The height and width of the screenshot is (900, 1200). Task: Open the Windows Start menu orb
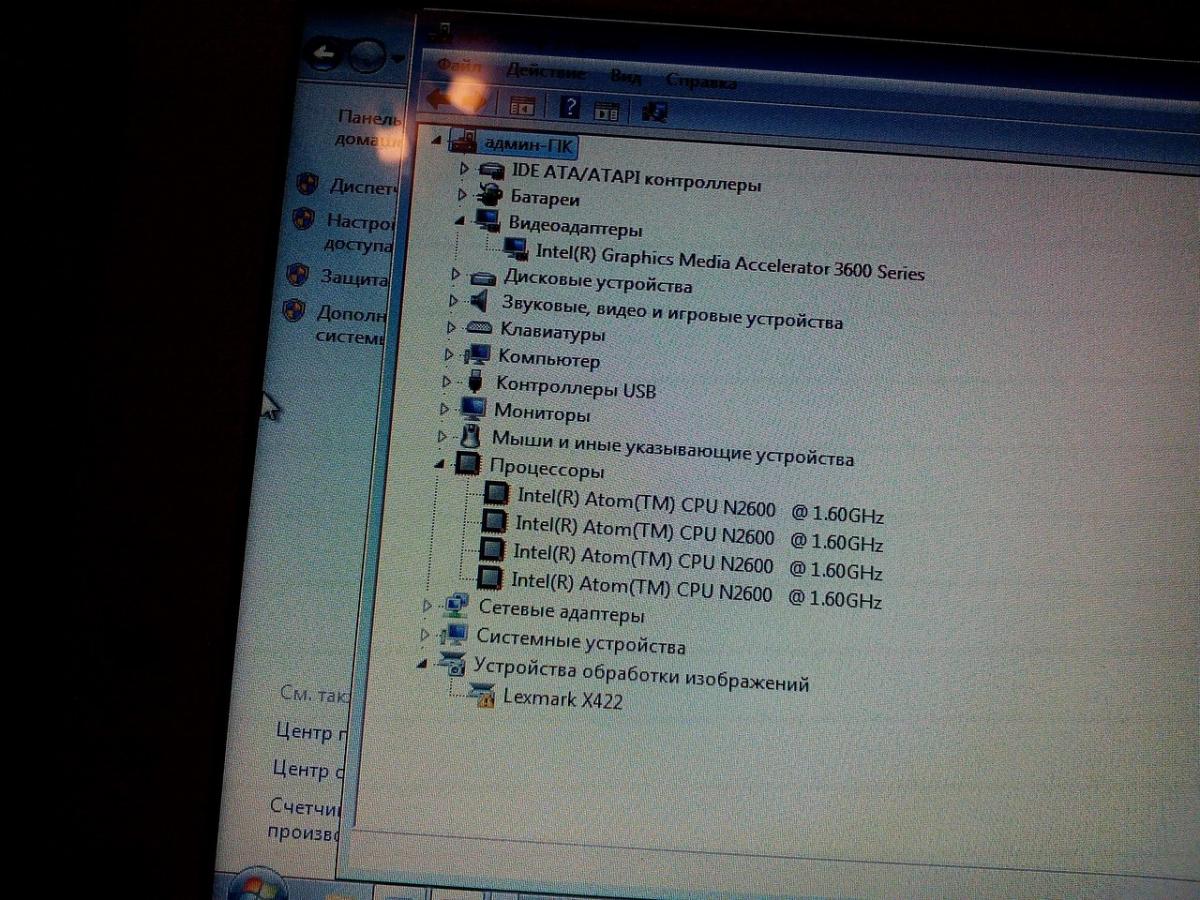(257, 887)
